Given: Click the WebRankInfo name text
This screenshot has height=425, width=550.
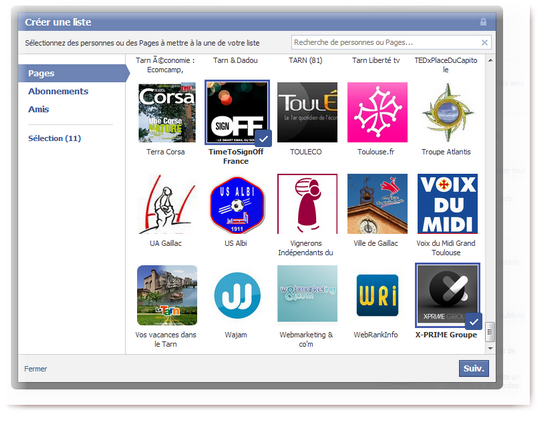Looking at the screenshot, I should pyautogui.click(x=376, y=335).
